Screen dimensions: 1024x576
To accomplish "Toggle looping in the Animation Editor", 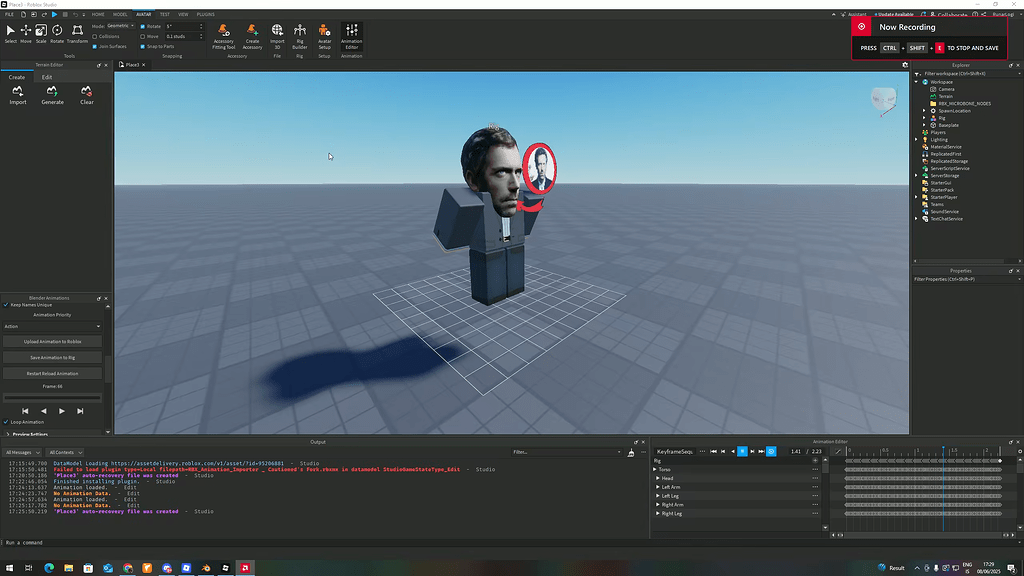I will click(771, 451).
